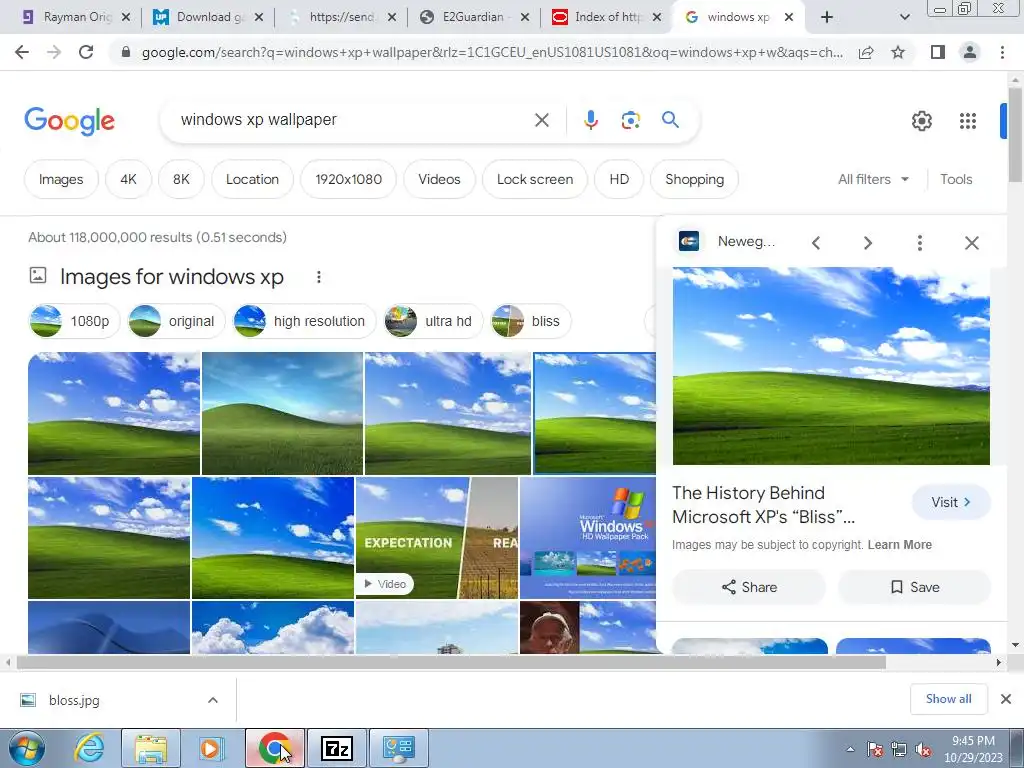Launch Internet Explorer from taskbar
Screen dimensions: 1024x768
(x=89, y=748)
